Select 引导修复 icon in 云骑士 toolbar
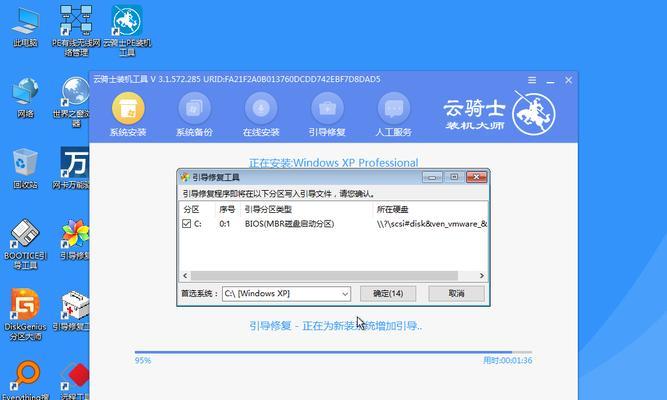This screenshot has width=667, height=400. pos(327,114)
